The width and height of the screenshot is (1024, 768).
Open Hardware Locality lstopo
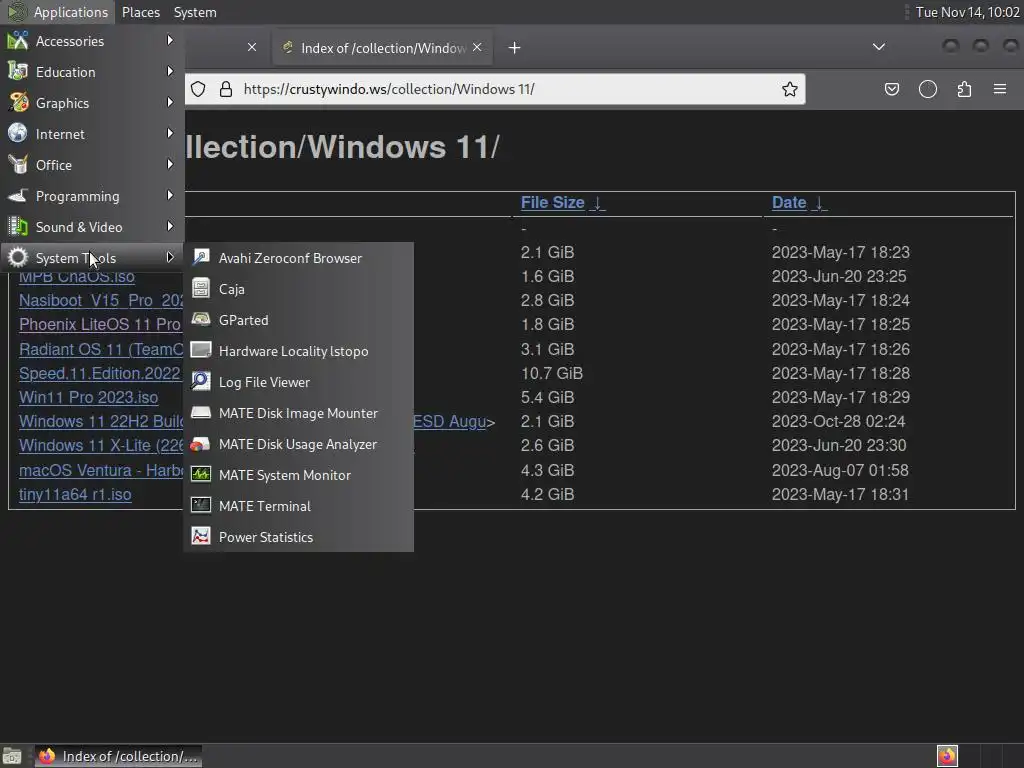(x=298, y=351)
